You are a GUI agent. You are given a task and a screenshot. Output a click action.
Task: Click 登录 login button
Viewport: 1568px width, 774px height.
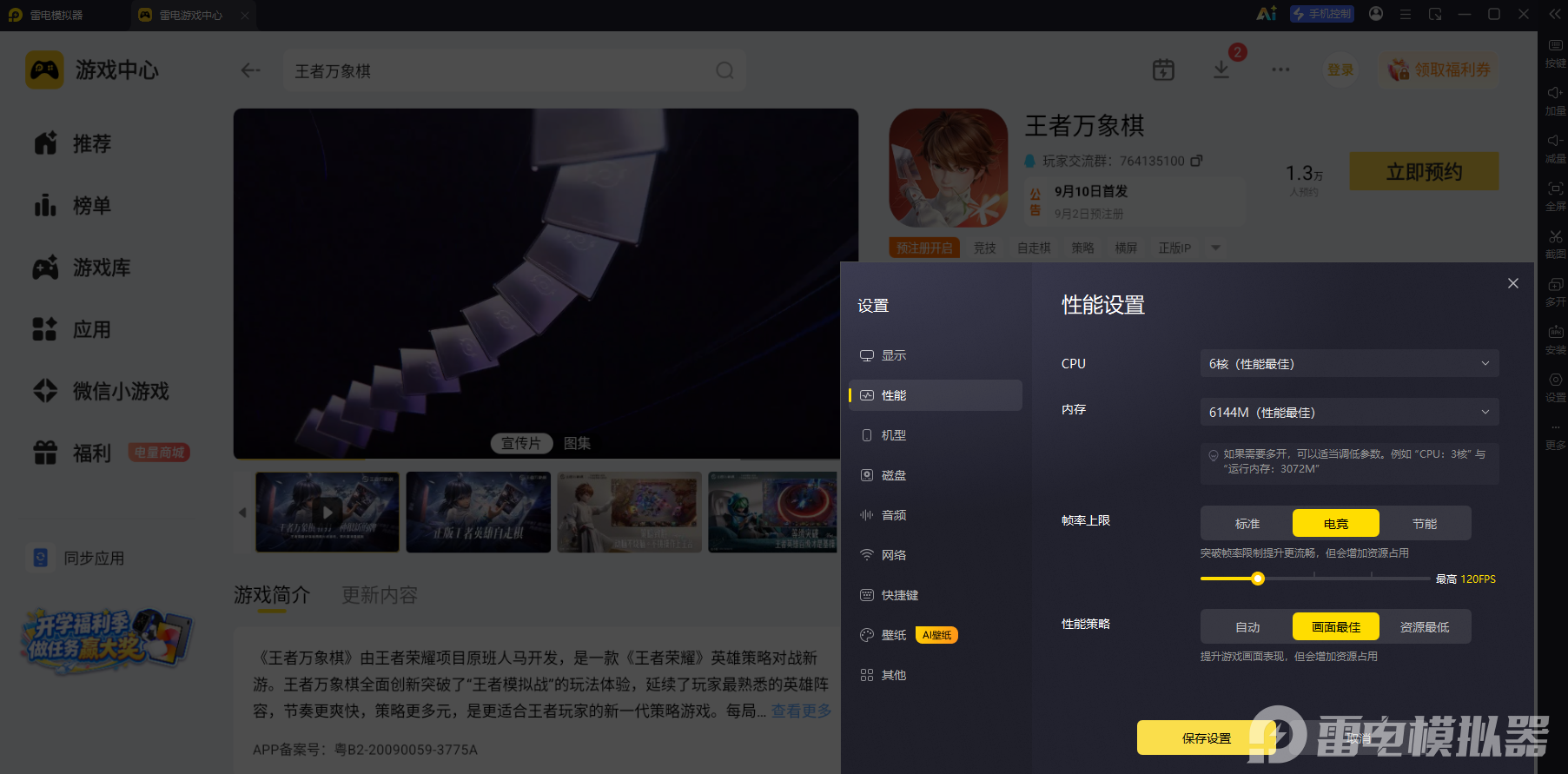(x=1340, y=70)
